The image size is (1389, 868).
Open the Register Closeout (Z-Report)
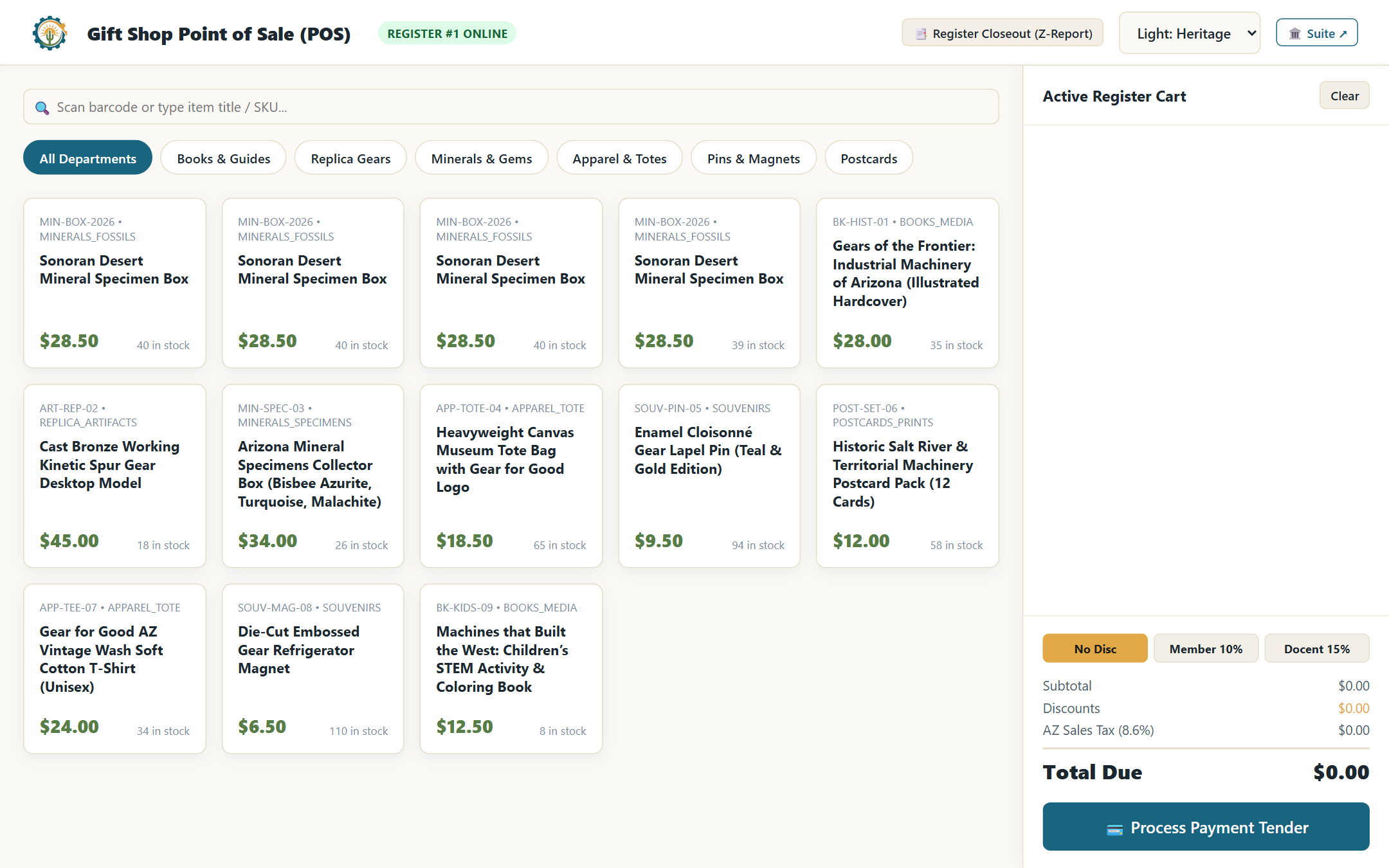(1003, 33)
